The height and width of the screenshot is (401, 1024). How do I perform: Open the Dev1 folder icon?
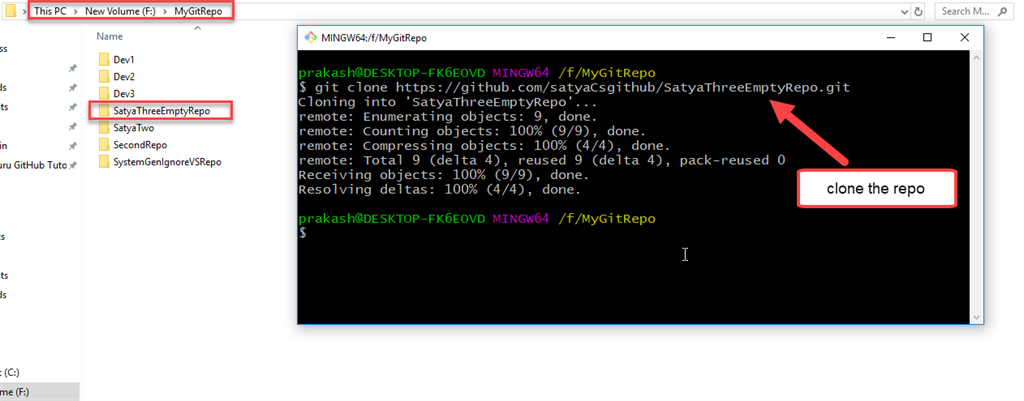(x=104, y=59)
